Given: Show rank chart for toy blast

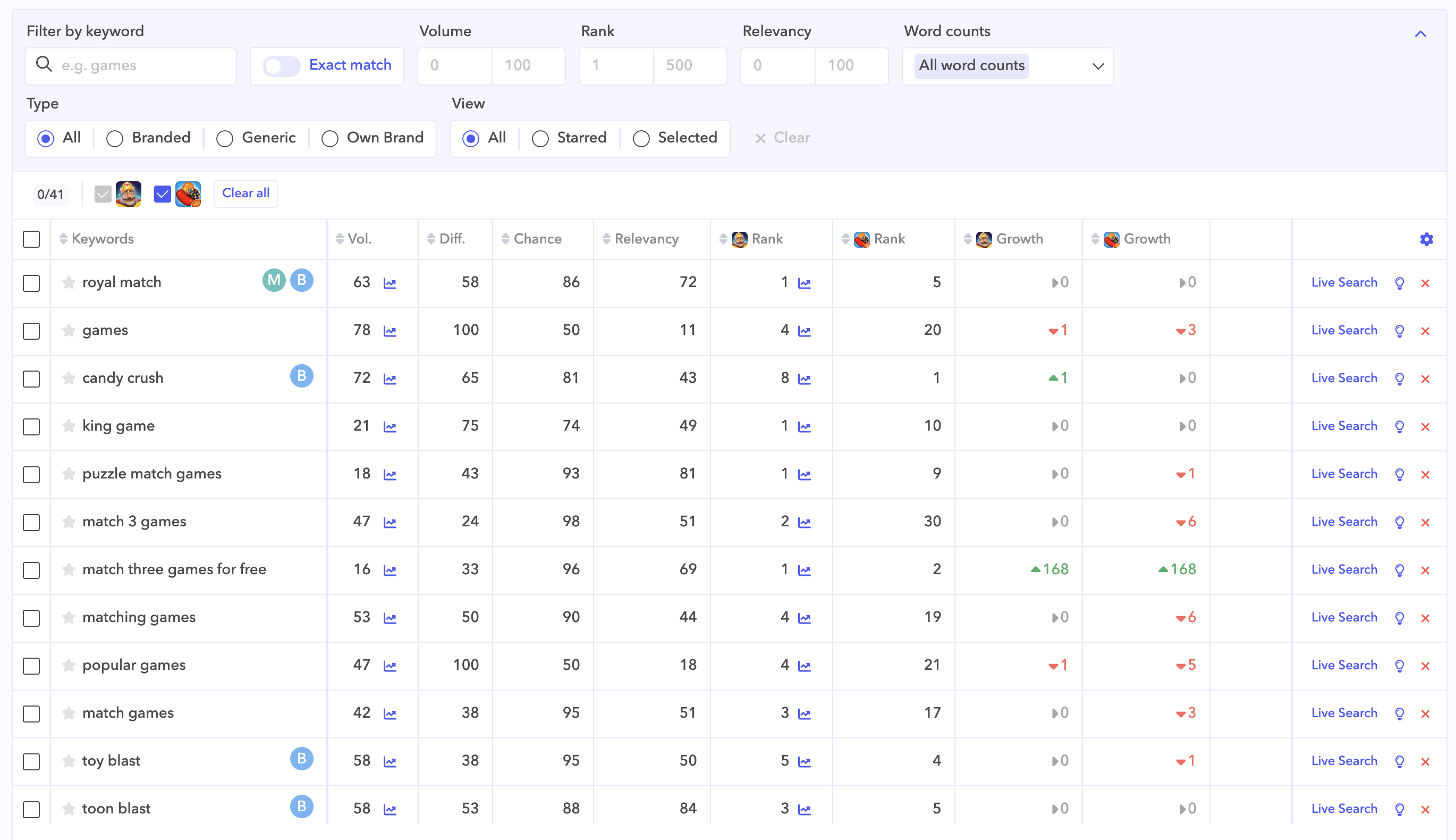Looking at the screenshot, I should point(805,762).
